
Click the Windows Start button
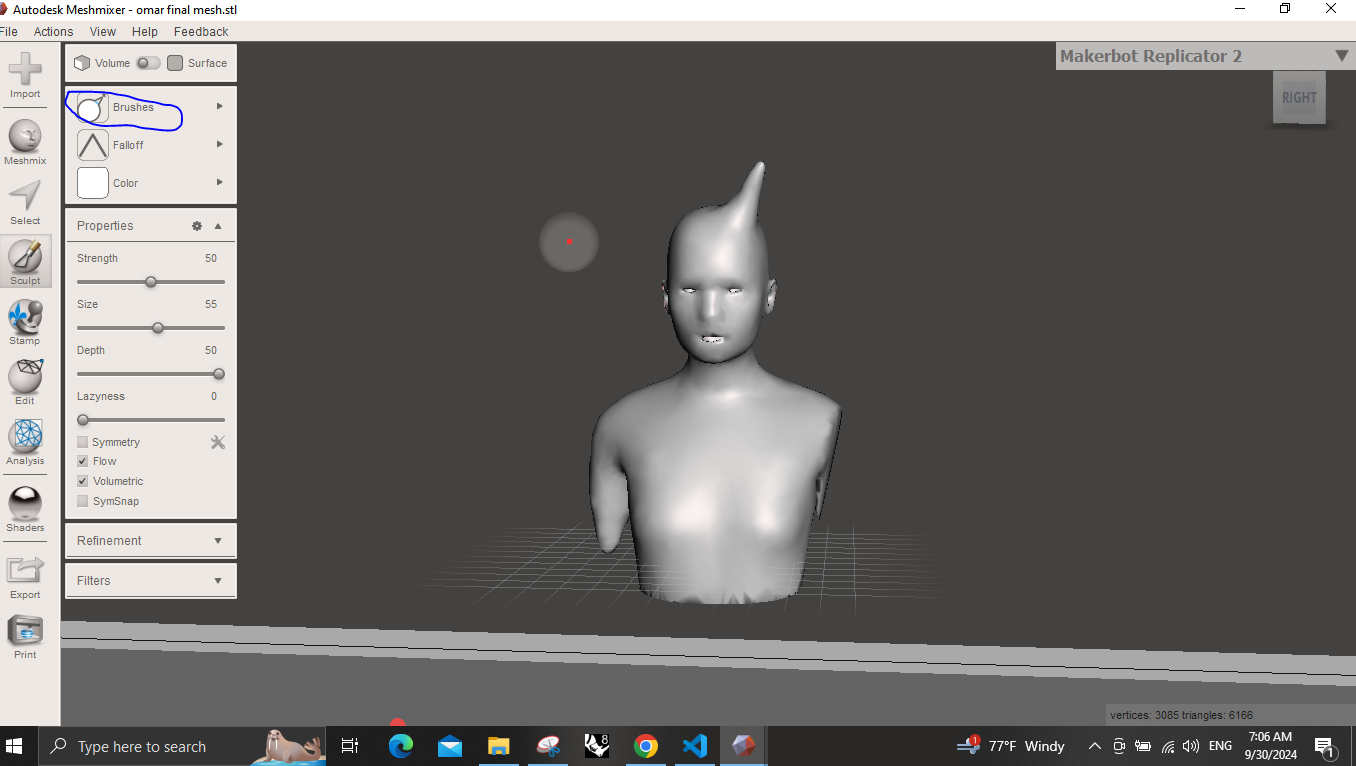coord(15,746)
